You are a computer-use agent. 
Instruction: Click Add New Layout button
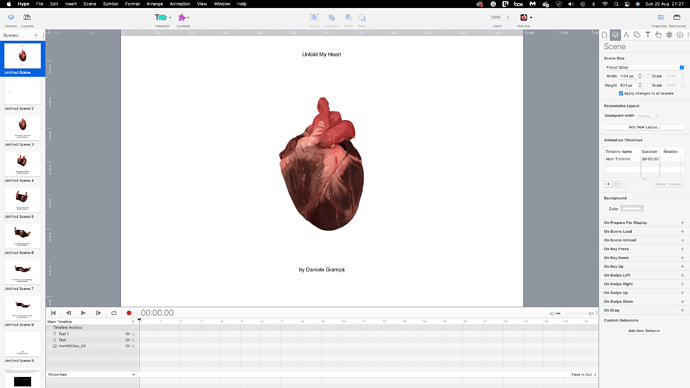pyautogui.click(x=644, y=127)
